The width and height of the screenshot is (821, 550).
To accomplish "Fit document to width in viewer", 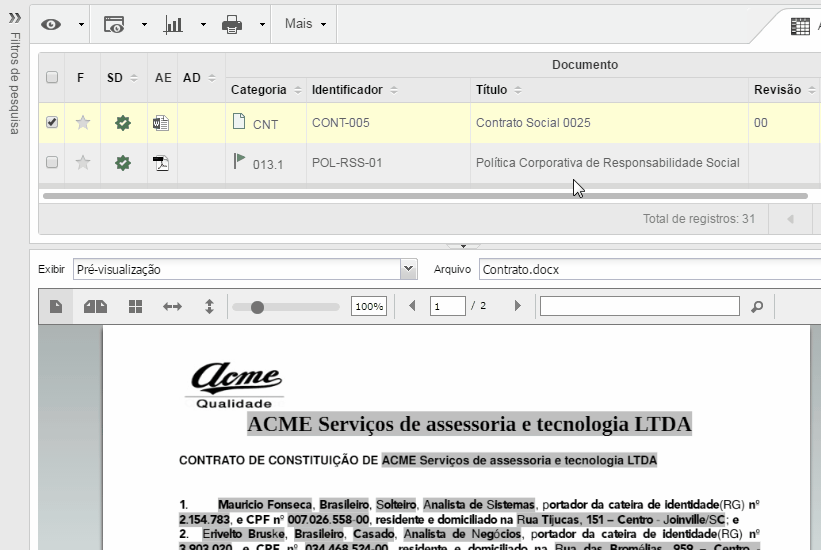I will click(172, 306).
